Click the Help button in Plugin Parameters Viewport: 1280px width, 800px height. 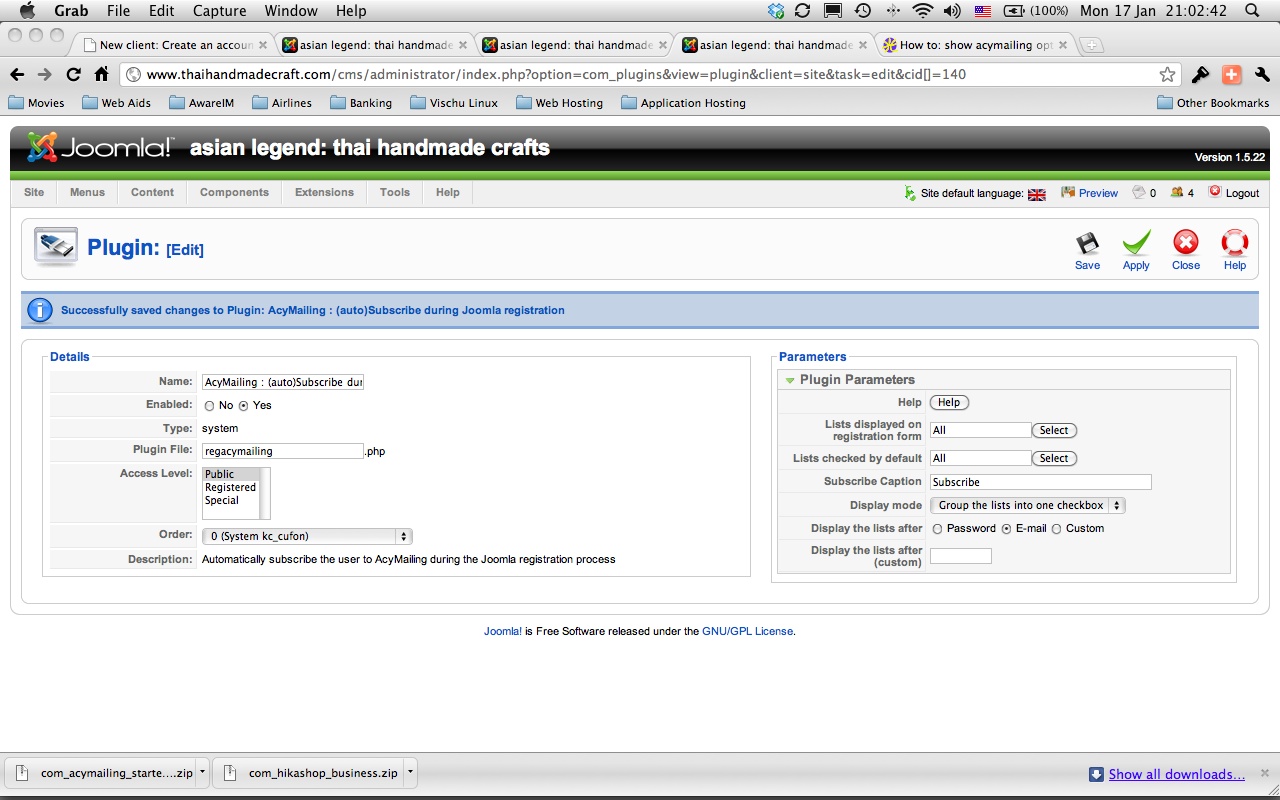(949, 403)
